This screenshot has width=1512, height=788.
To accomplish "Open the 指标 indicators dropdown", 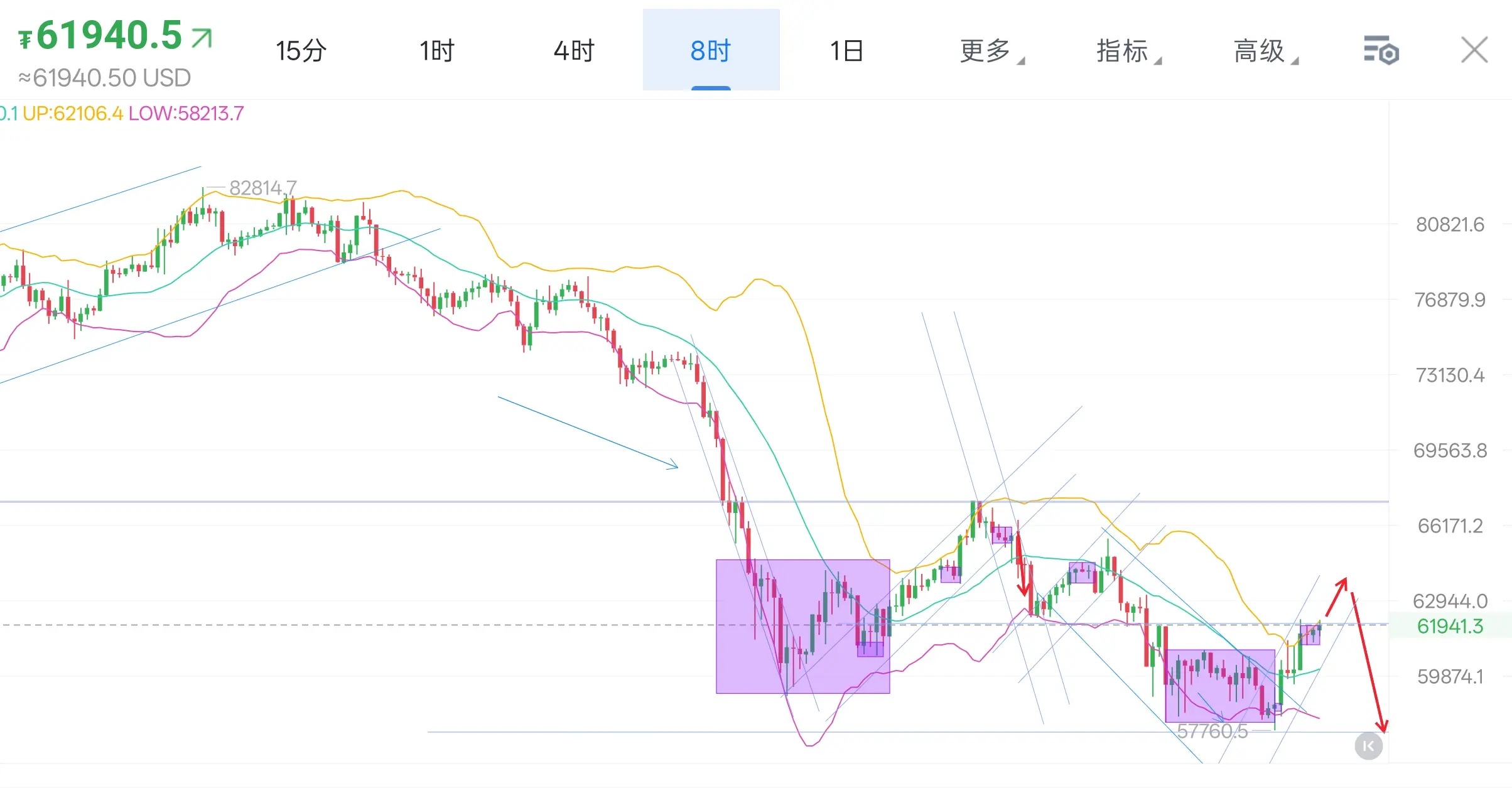I will [1128, 51].
